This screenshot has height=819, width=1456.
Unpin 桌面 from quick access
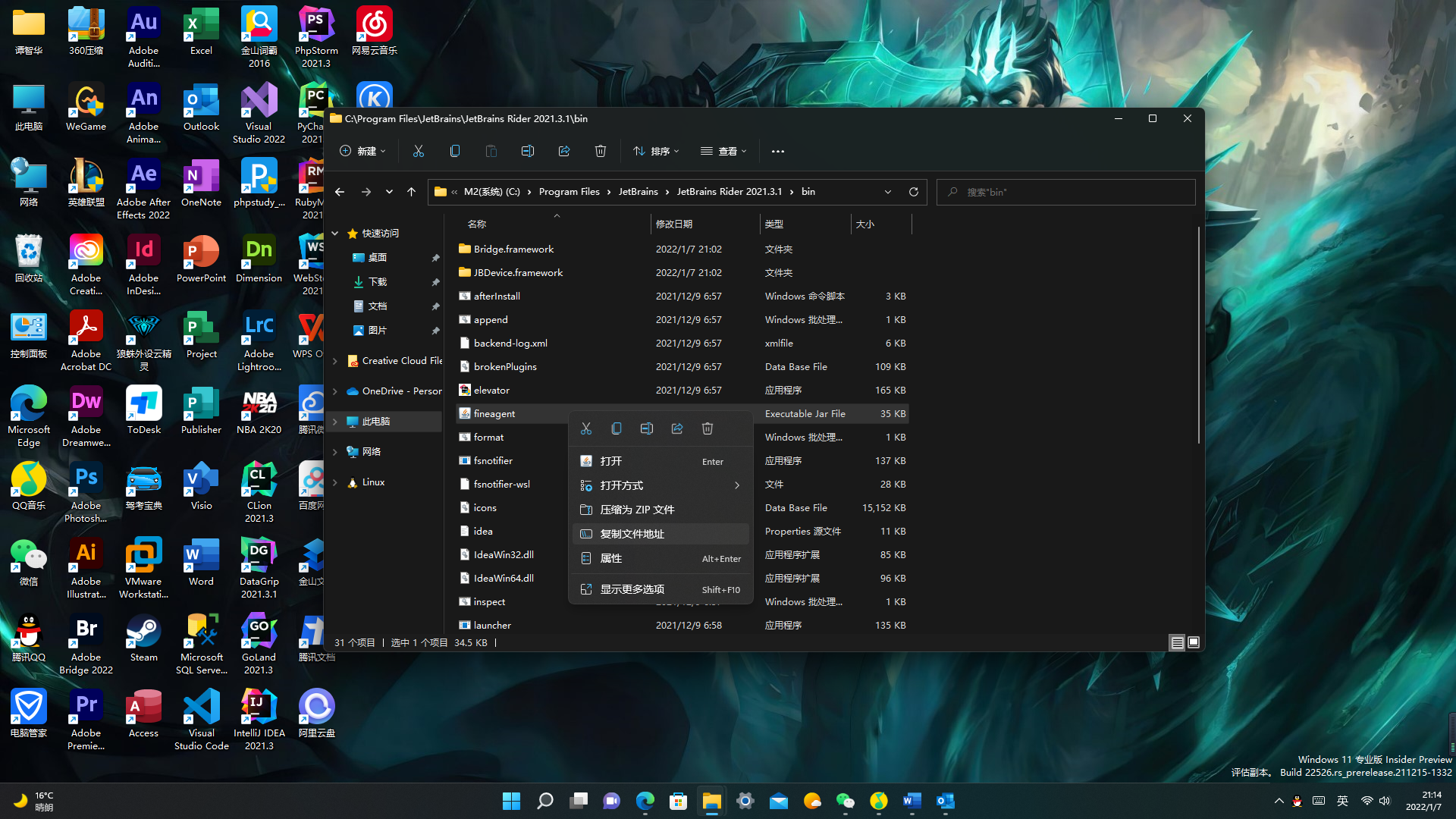point(435,258)
